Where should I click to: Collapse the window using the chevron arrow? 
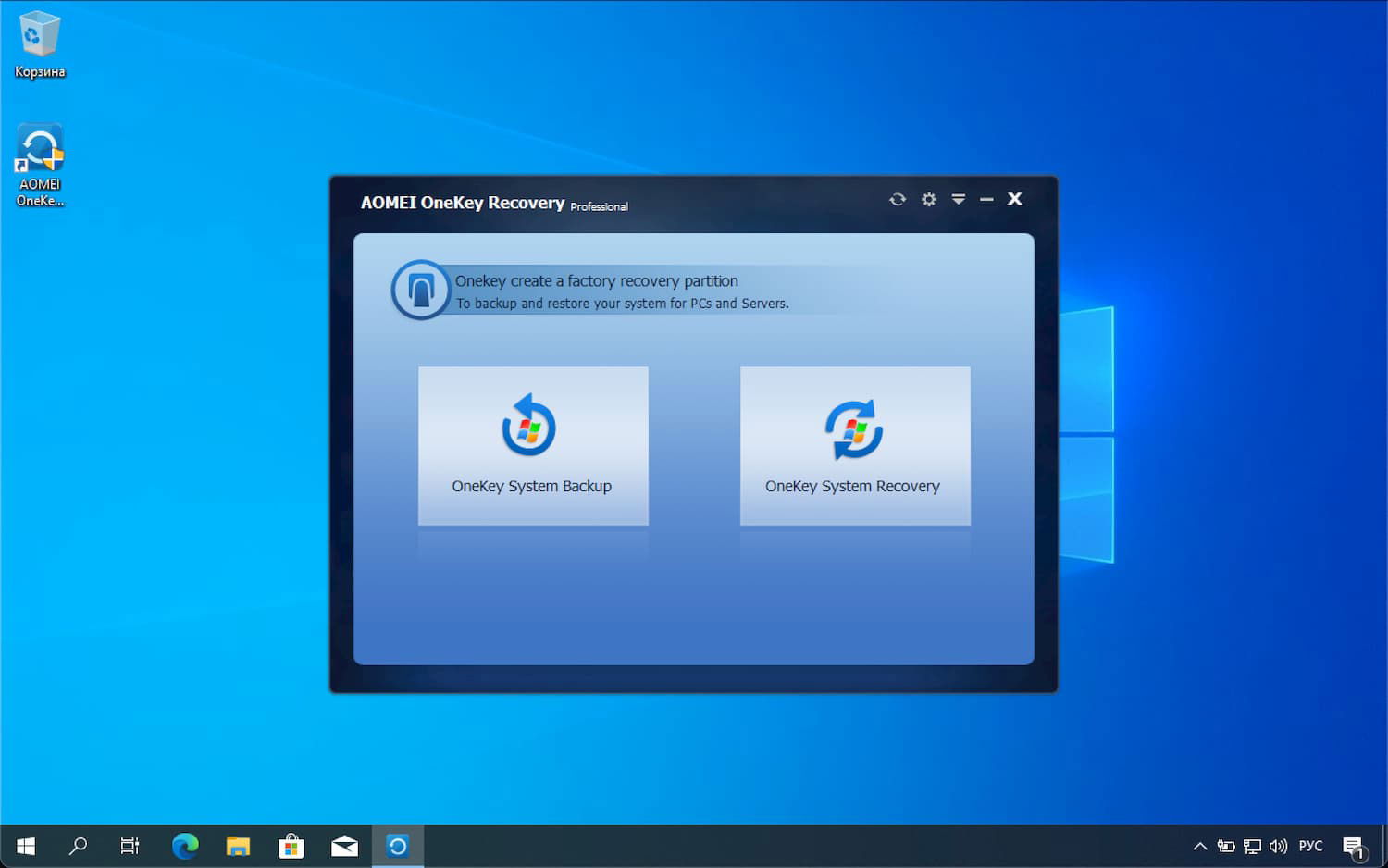(x=958, y=199)
